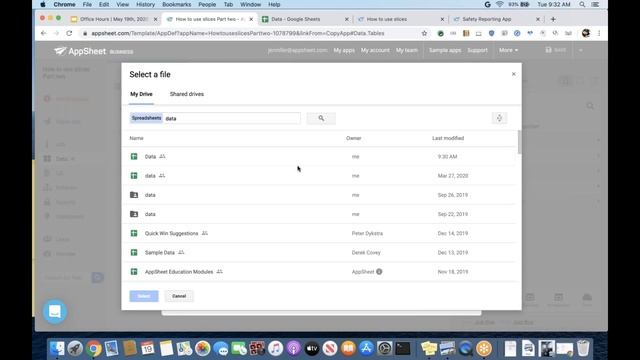Open System Preferences from the Dock
This screenshot has height=360, width=640.
click(384, 349)
